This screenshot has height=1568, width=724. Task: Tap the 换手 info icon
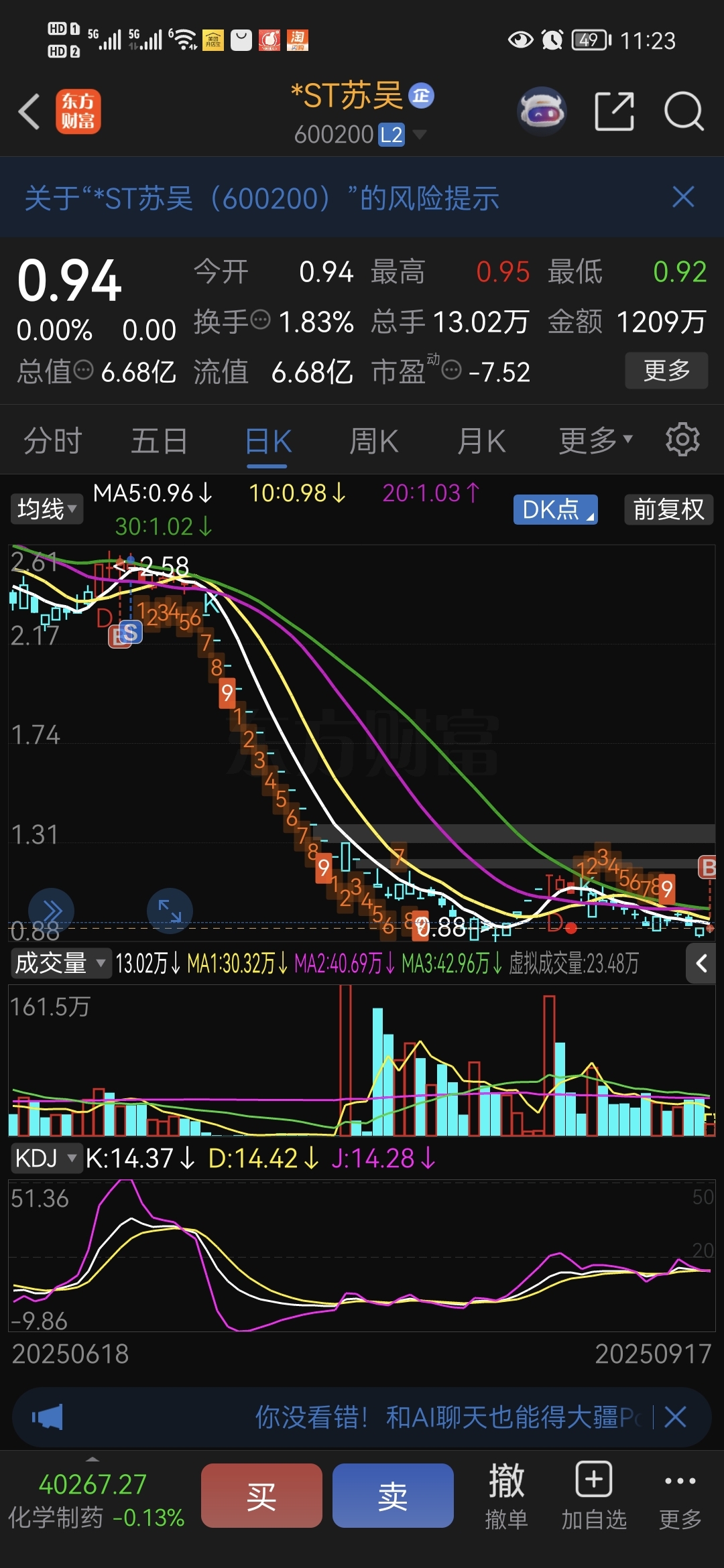(x=260, y=320)
